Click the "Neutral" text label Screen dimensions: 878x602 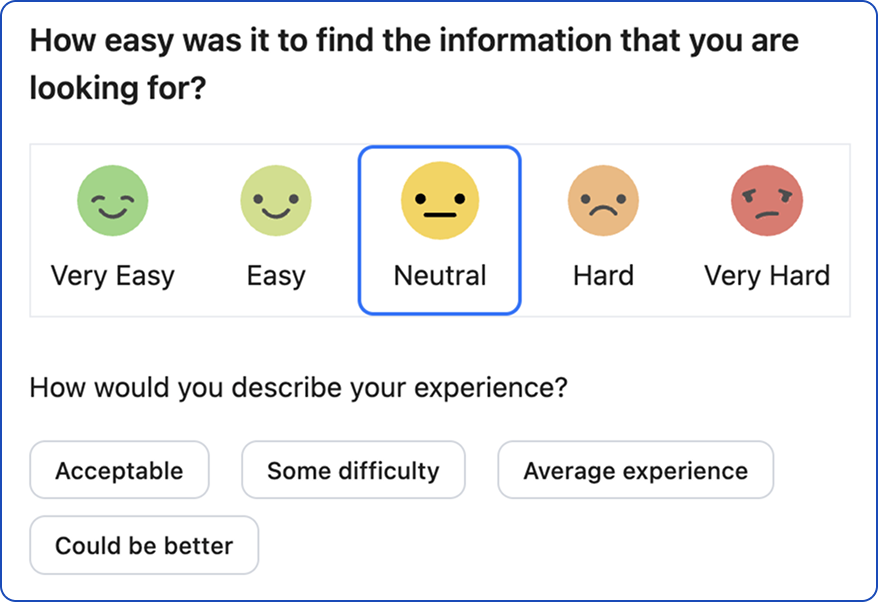440,275
